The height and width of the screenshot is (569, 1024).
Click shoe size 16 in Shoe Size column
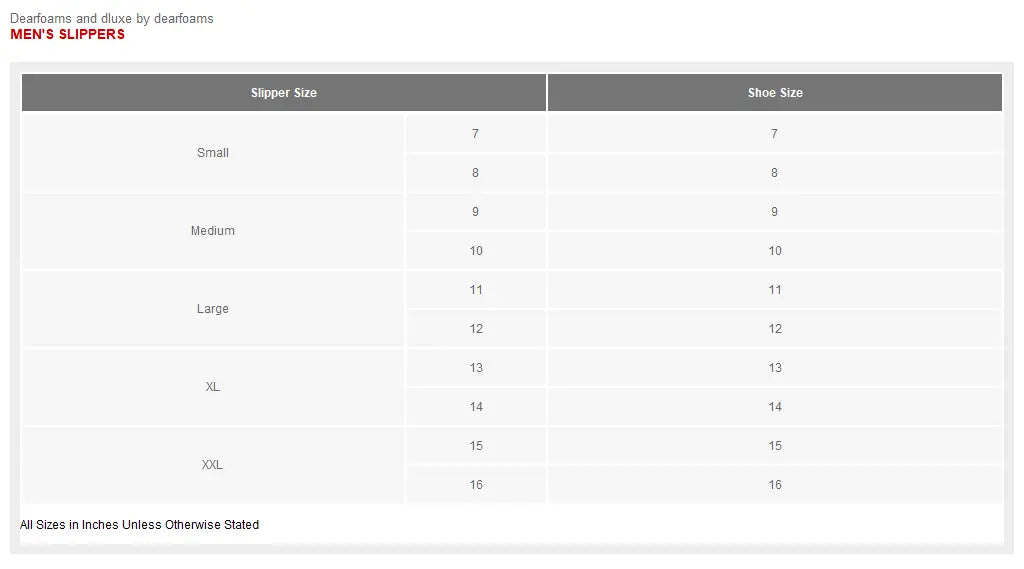775,485
